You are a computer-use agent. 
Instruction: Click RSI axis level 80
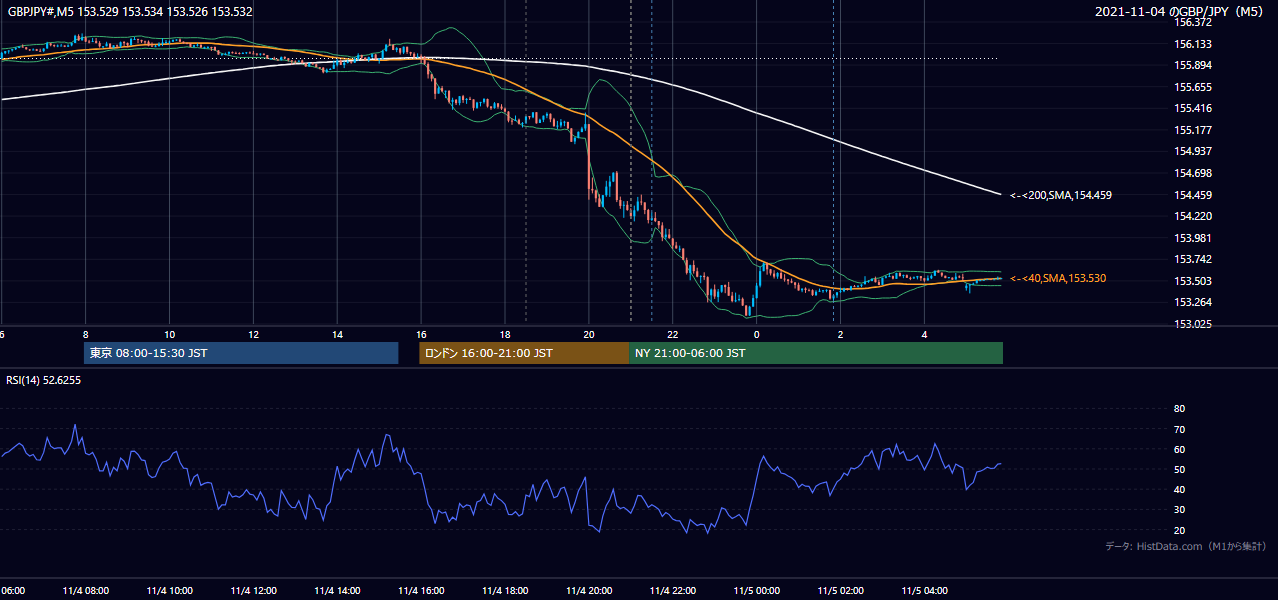pos(1179,409)
